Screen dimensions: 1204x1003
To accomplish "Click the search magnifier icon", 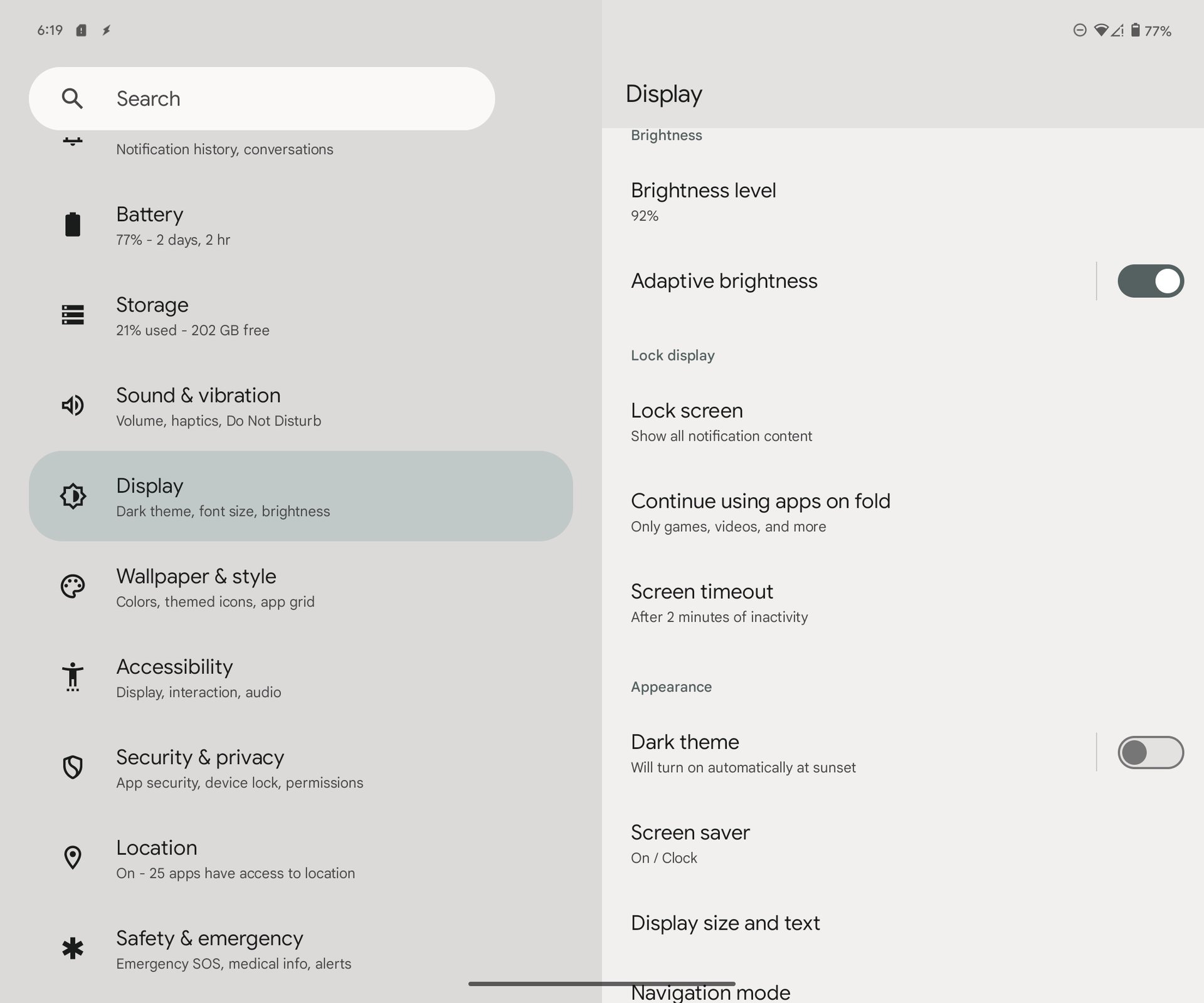I will [x=72, y=98].
